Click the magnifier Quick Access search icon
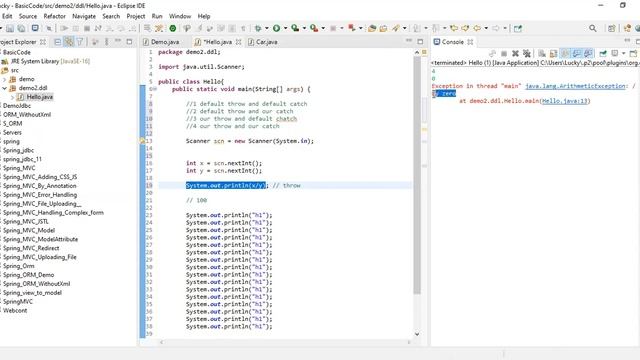This screenshot has height=360, width=640. click(x=593, y=28)
